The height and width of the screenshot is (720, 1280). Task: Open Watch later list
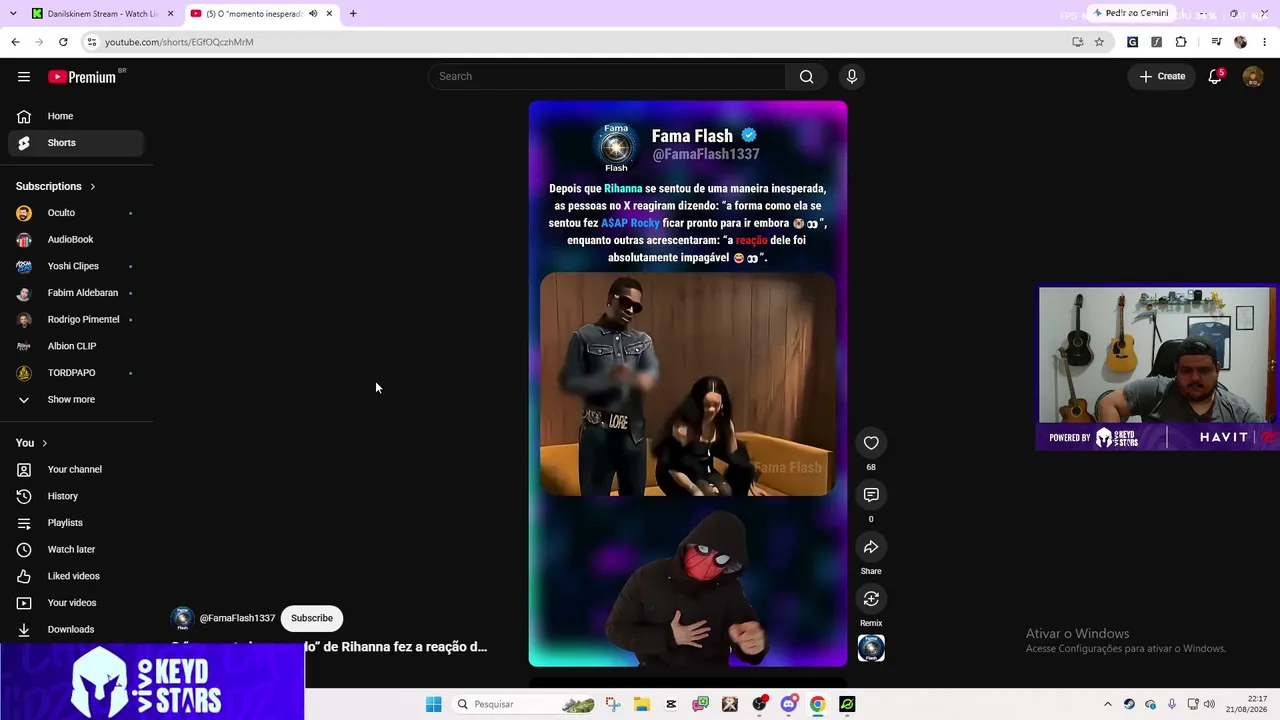[76, 550]
